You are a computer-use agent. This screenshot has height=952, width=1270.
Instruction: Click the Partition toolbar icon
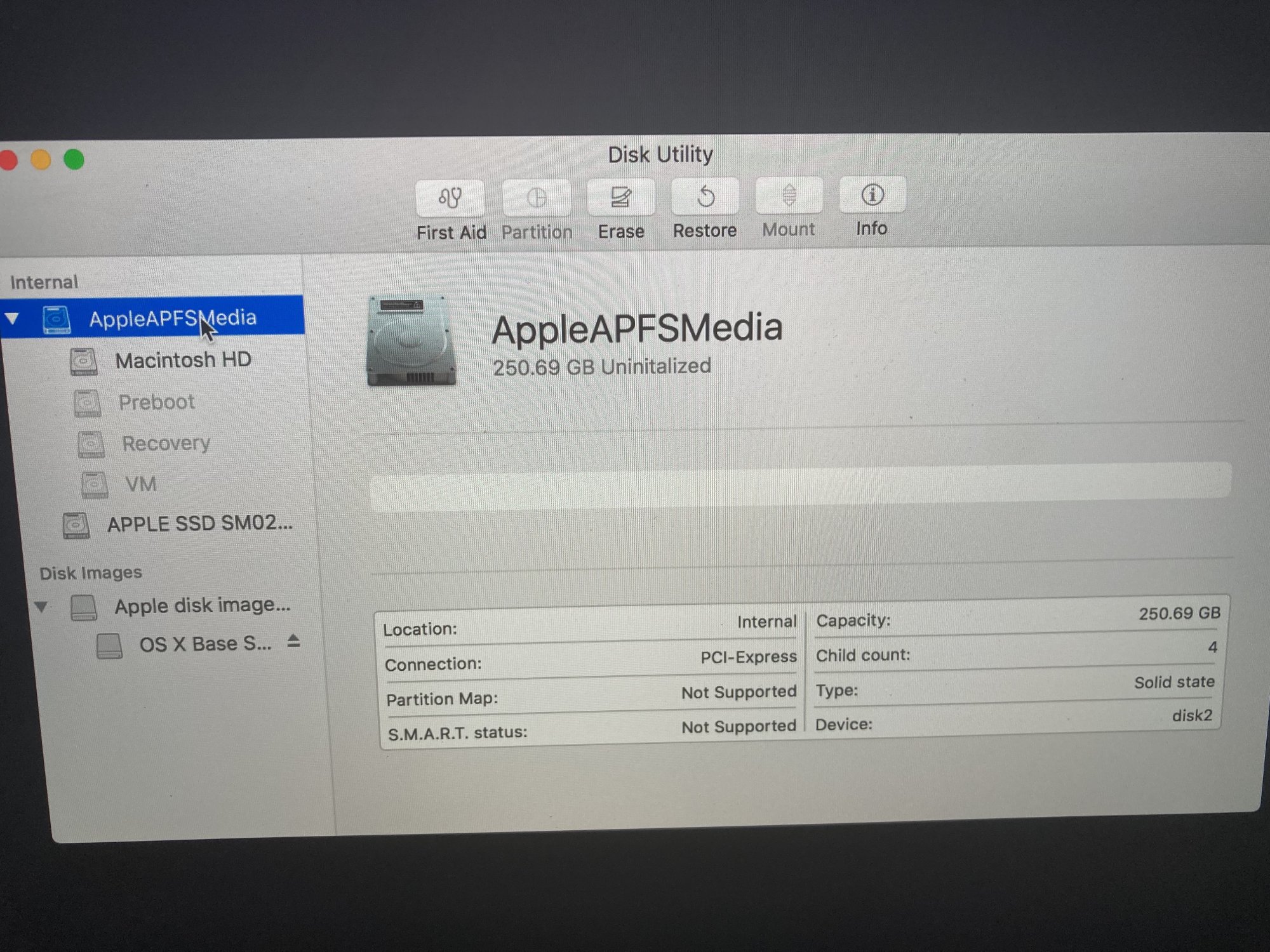[537, 197]
